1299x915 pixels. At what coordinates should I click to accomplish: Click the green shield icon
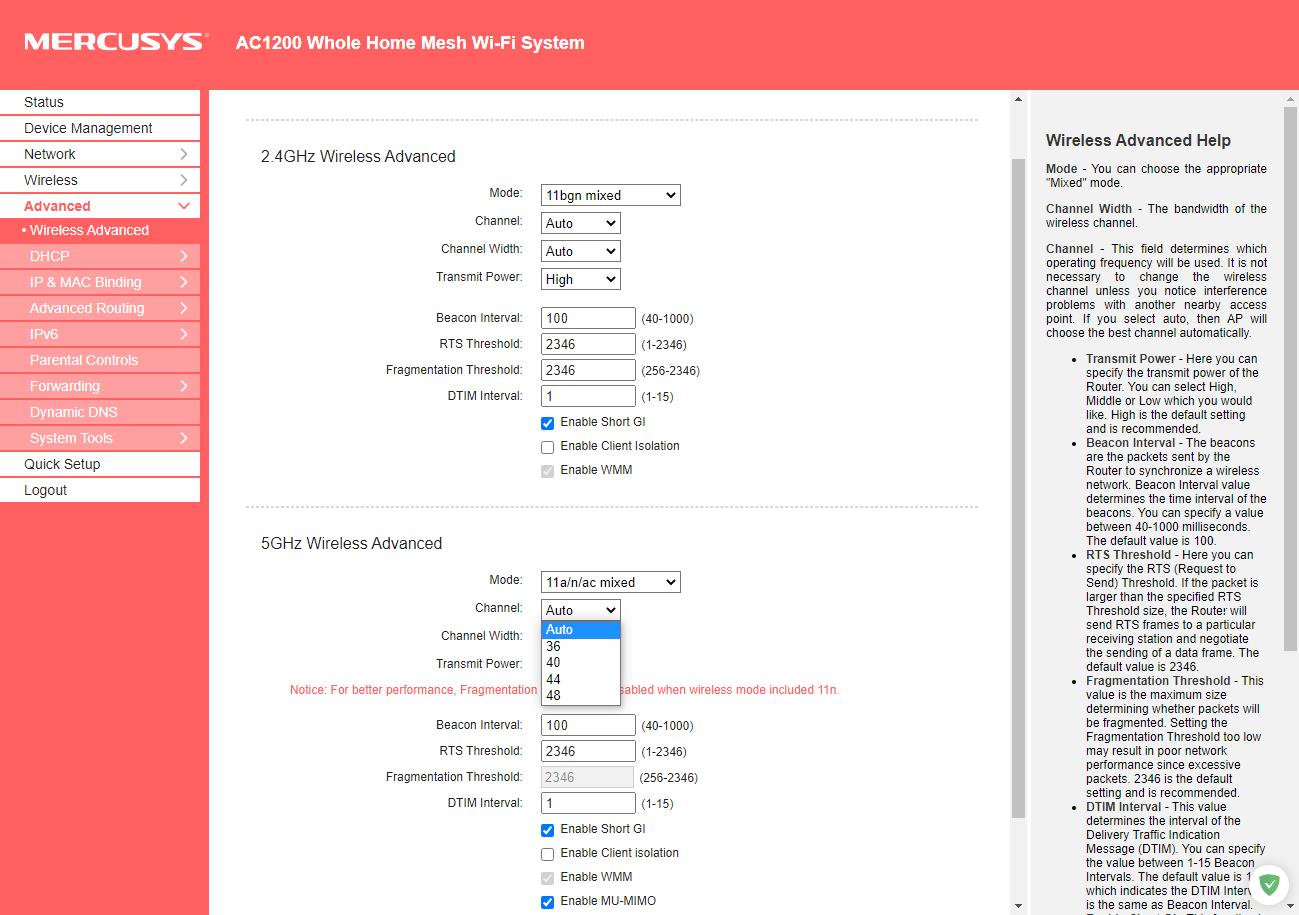(1269, 885)
